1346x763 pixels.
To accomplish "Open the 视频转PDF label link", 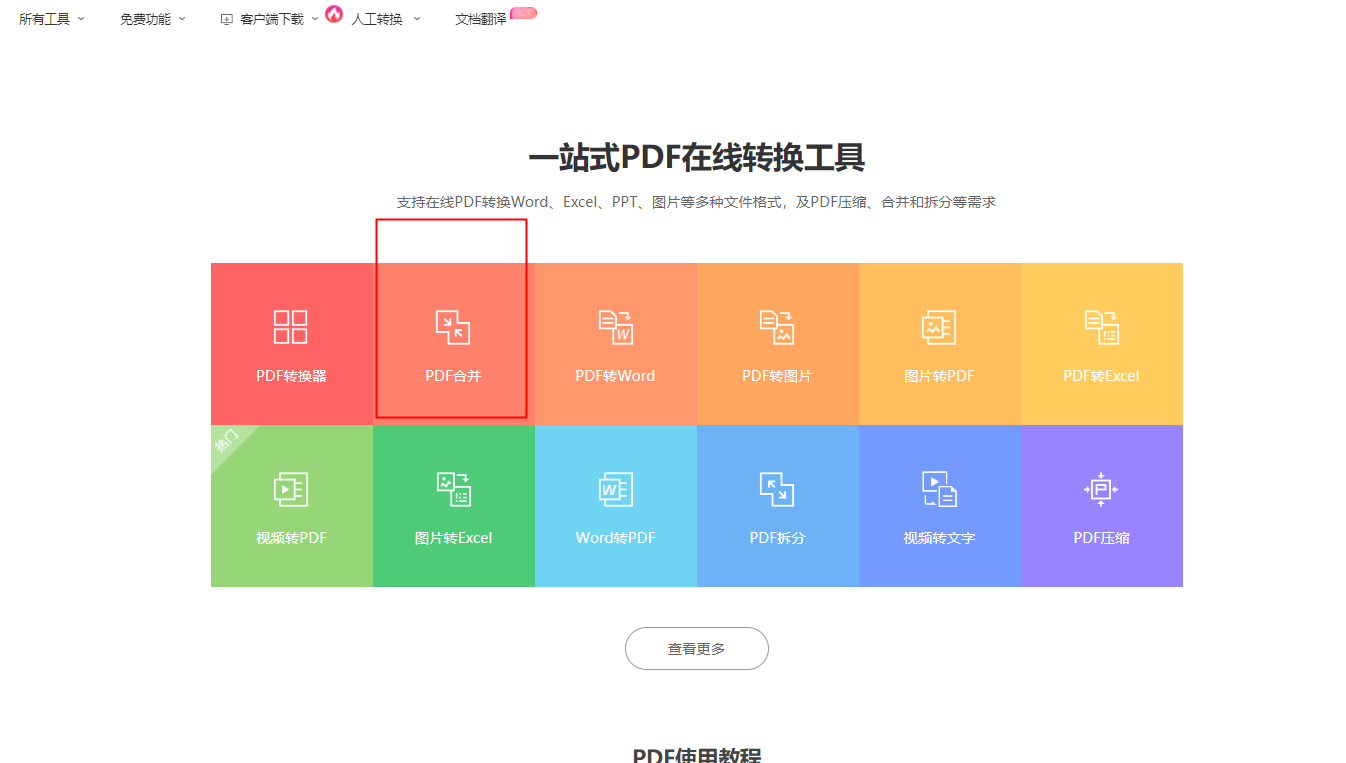I will click(291, 538).
